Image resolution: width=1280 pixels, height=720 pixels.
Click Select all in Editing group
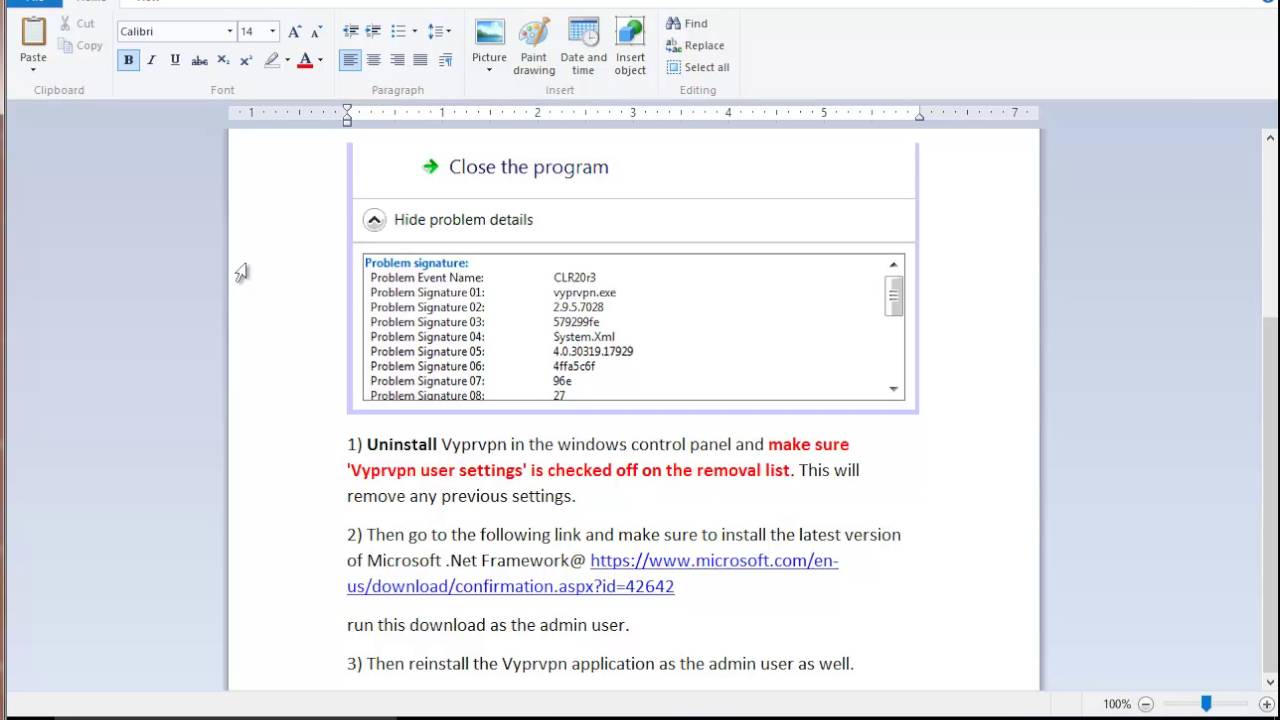pos(698,67)
